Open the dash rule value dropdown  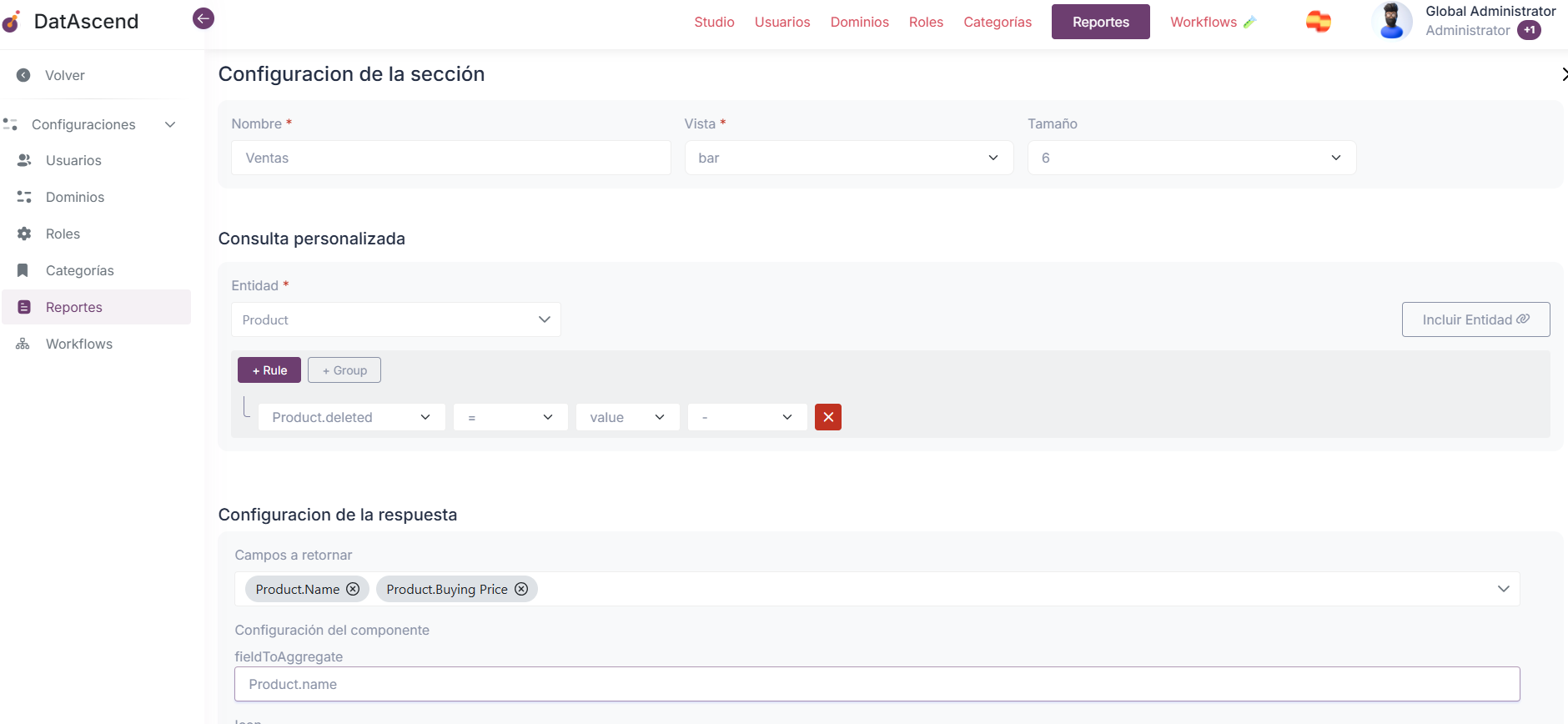pos(747,417)
